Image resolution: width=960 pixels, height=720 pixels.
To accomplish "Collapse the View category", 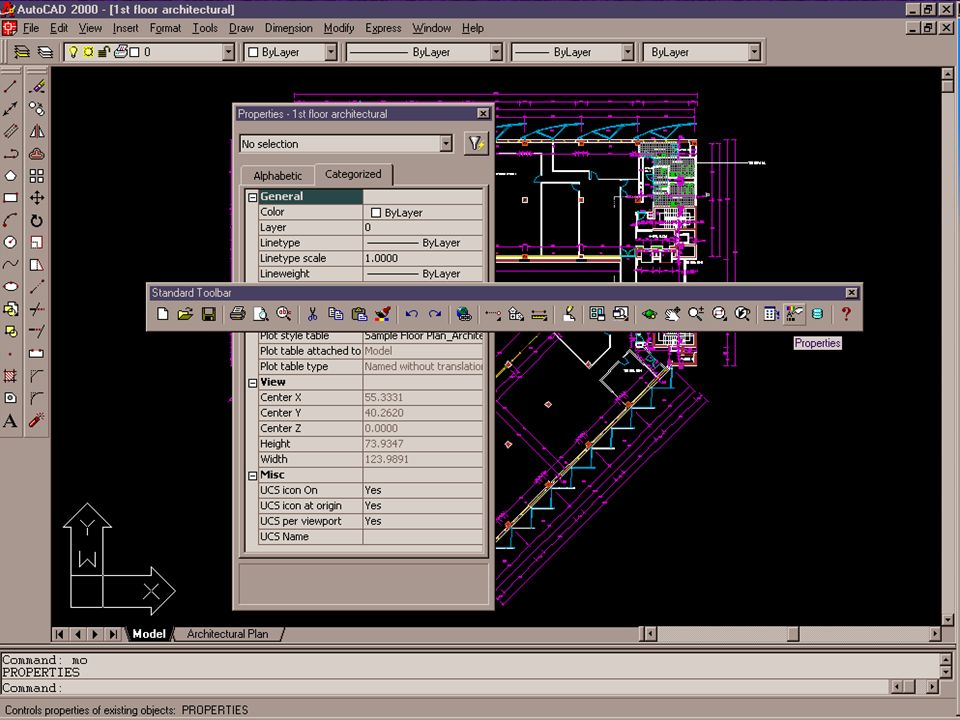I will 252,383.
